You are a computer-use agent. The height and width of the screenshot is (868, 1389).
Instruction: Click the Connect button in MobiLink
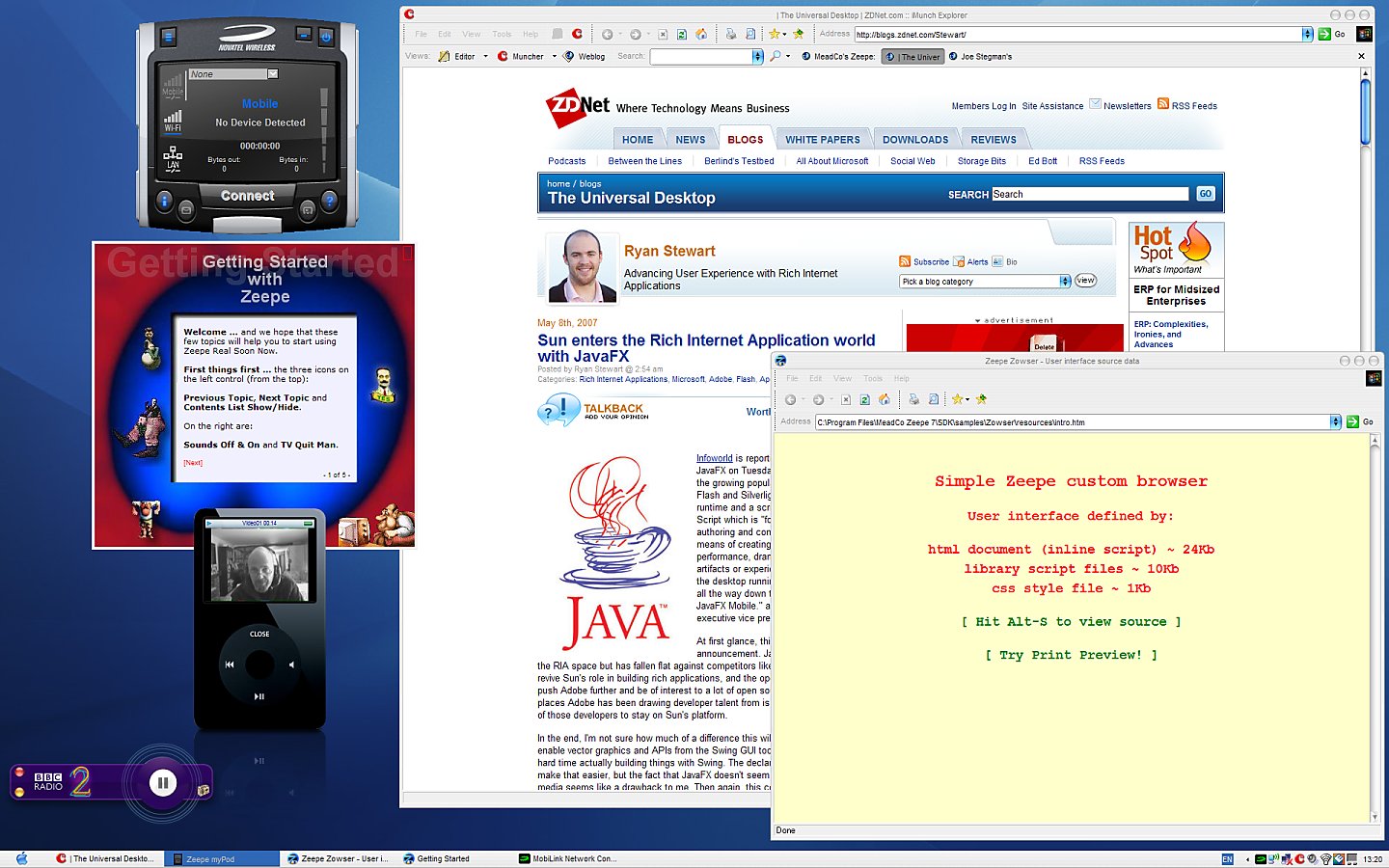[x=248, y=196]
